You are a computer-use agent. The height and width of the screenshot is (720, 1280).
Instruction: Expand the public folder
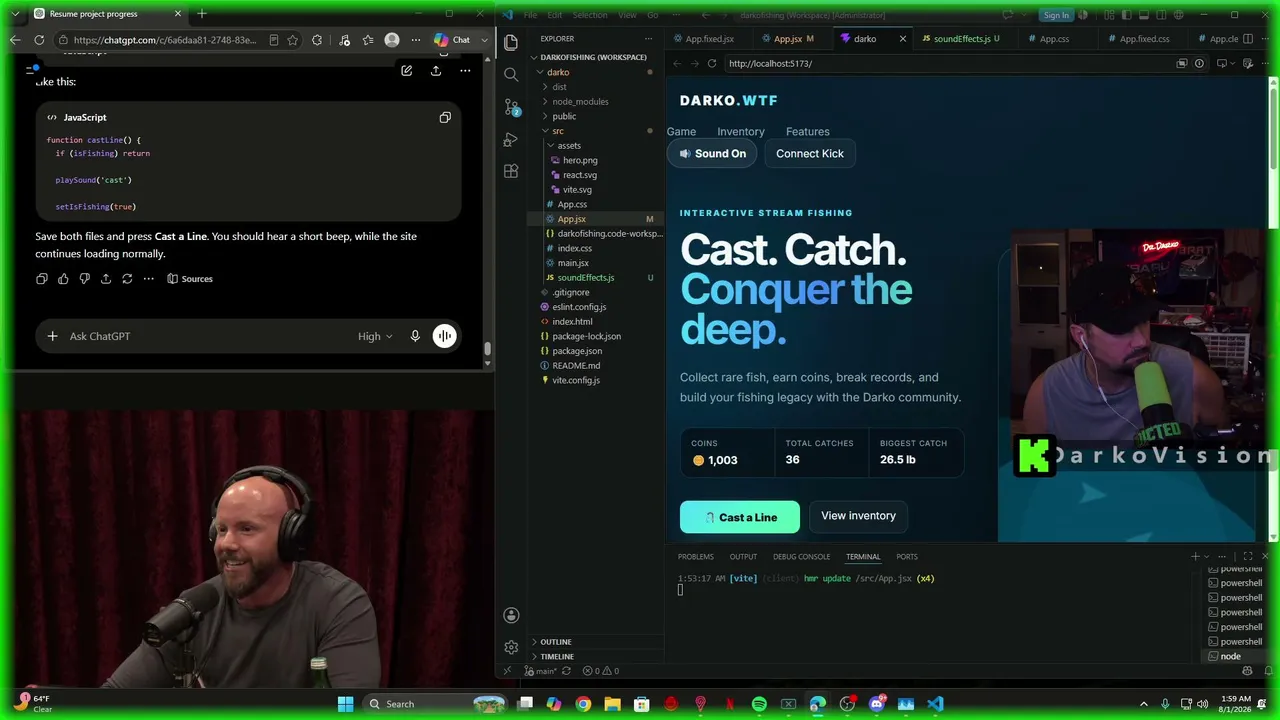(564, 116)
